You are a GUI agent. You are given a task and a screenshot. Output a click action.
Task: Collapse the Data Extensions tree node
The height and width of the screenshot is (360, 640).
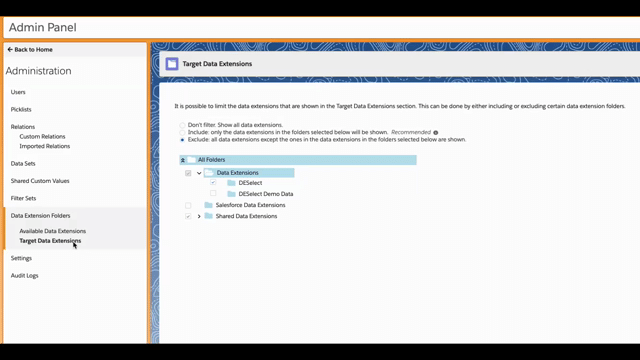(199, 173)
